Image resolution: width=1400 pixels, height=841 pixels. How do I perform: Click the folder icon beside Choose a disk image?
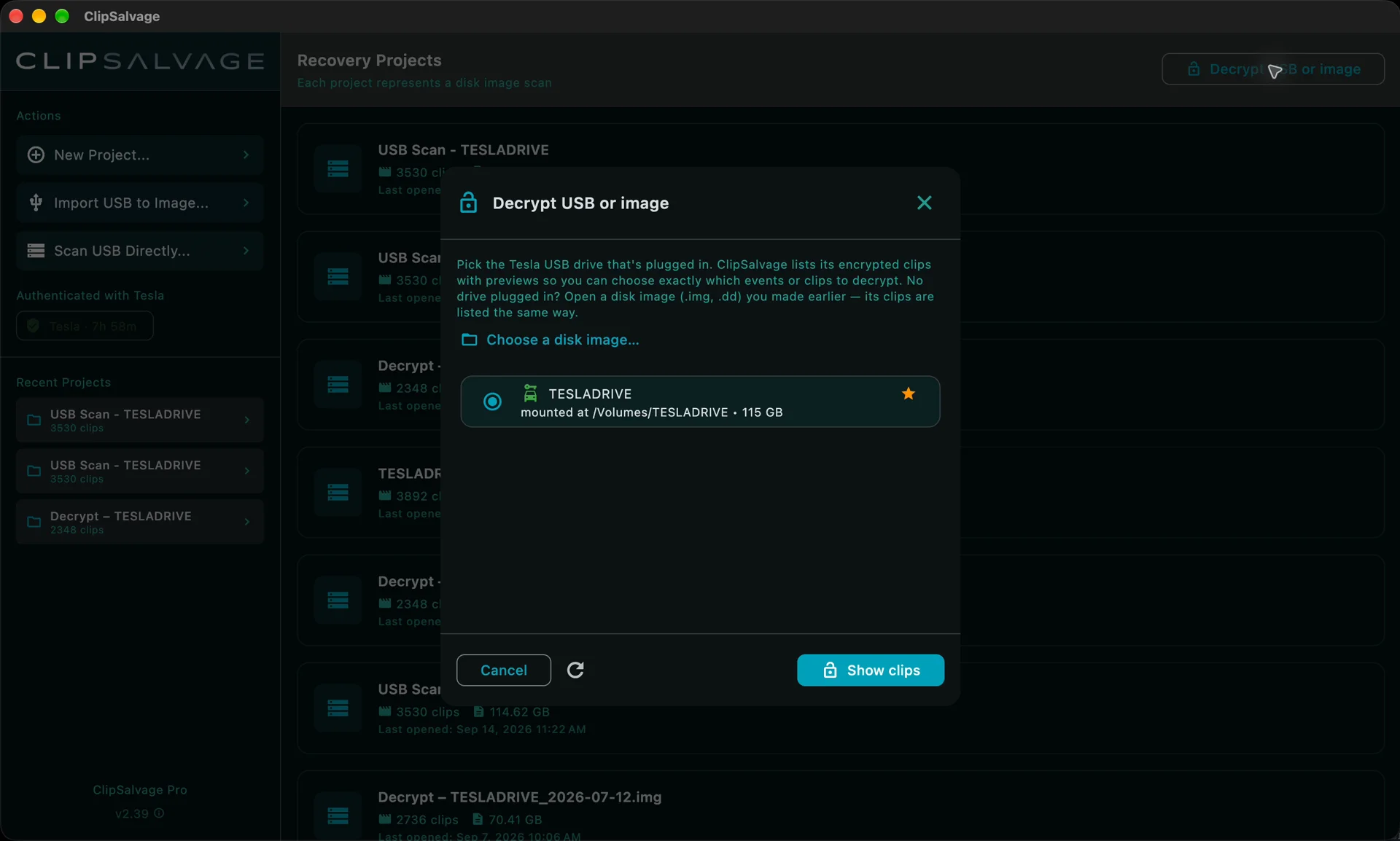point(469,340)
